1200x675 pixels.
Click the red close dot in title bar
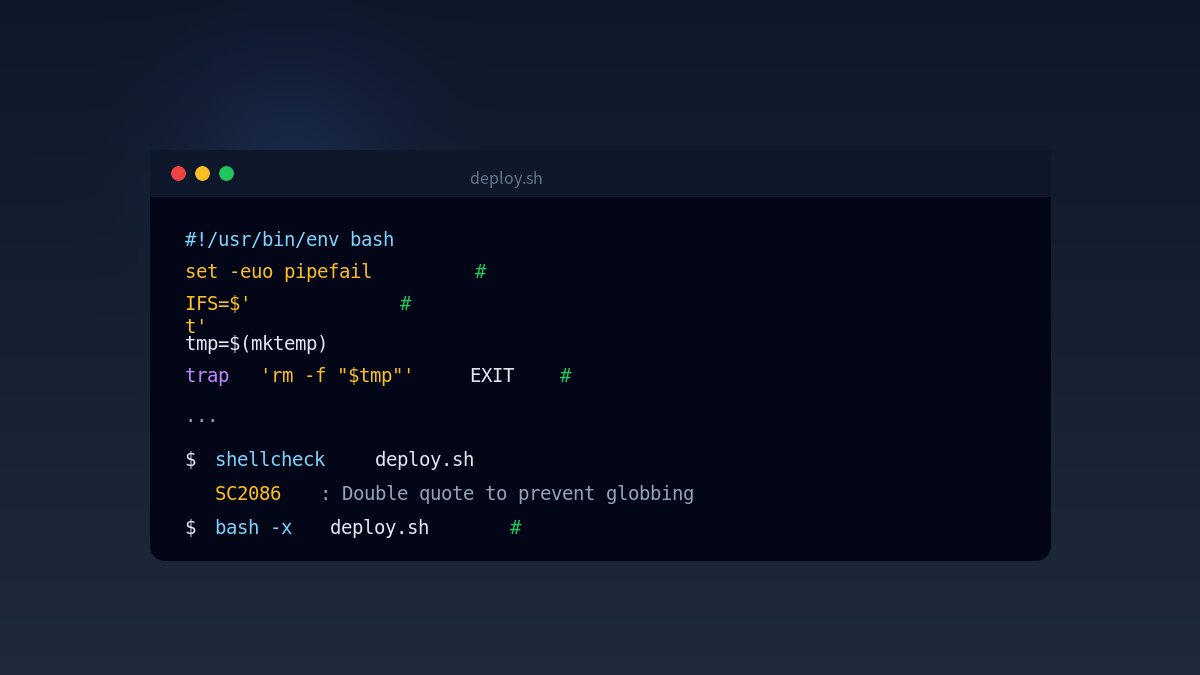pos(178,173)
